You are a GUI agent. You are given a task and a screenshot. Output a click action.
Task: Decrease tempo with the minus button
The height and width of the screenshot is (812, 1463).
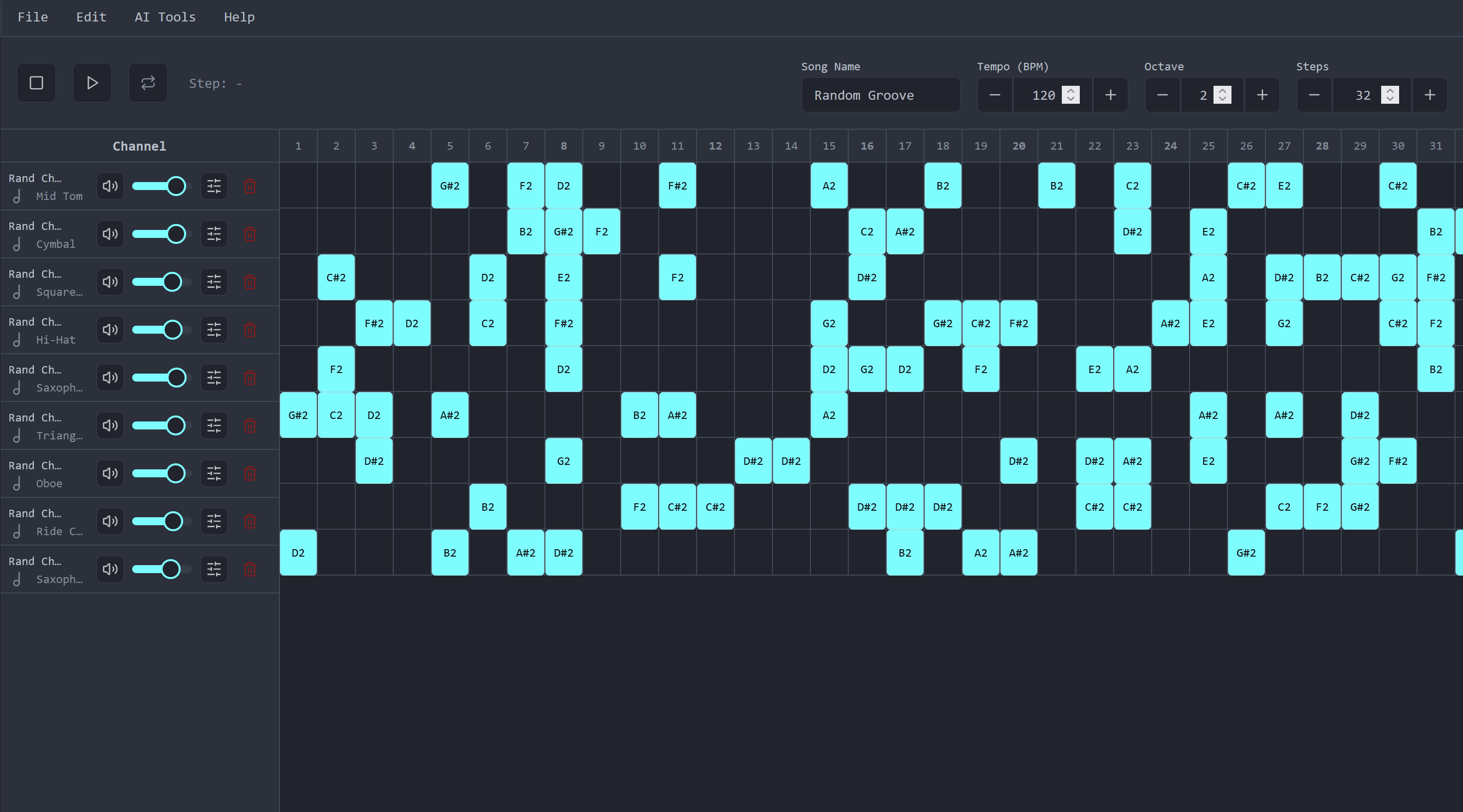994,95
